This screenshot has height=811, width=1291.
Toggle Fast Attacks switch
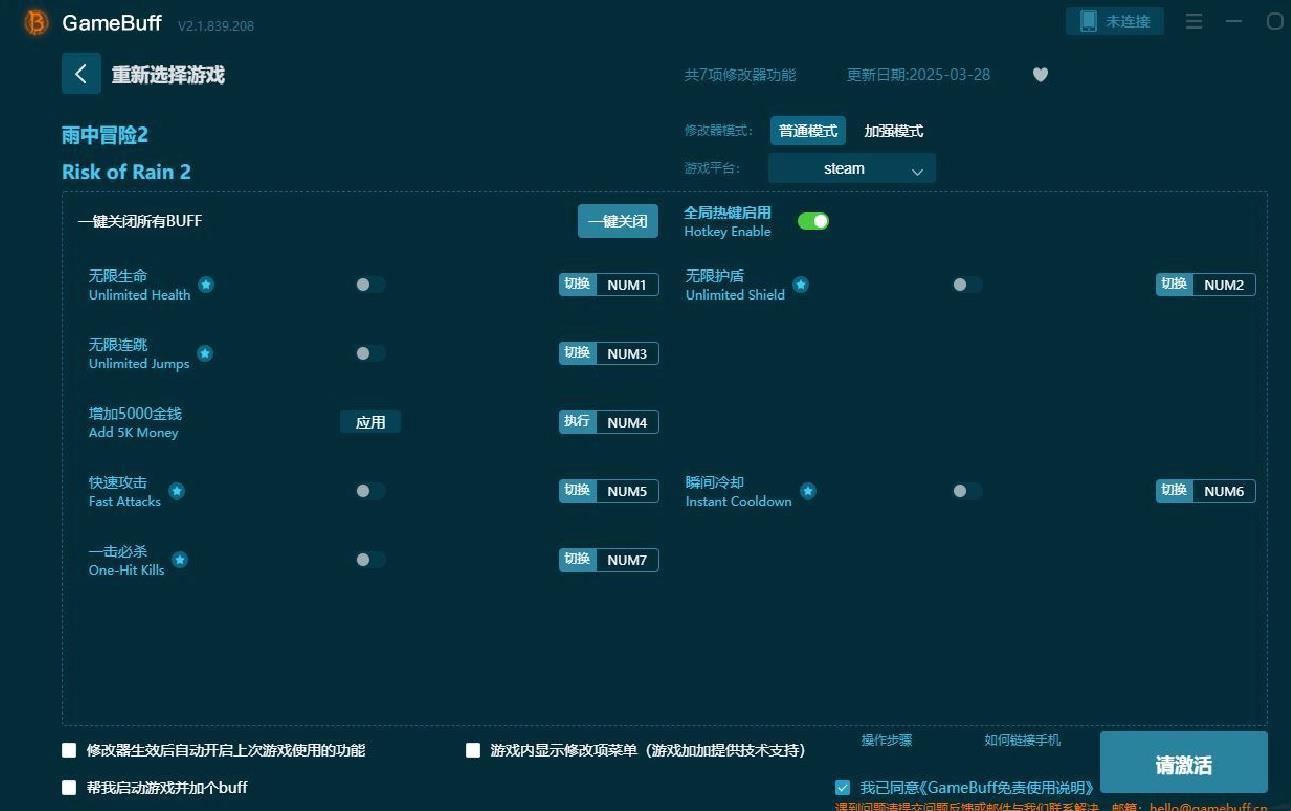click(x=370, y=491)
